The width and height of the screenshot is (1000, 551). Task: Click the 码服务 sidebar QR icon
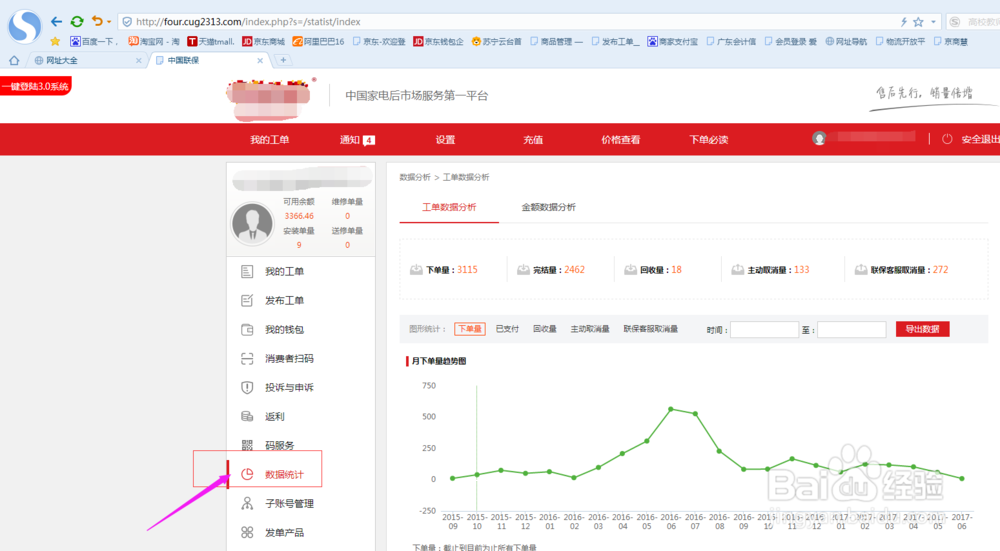[247, 445]
